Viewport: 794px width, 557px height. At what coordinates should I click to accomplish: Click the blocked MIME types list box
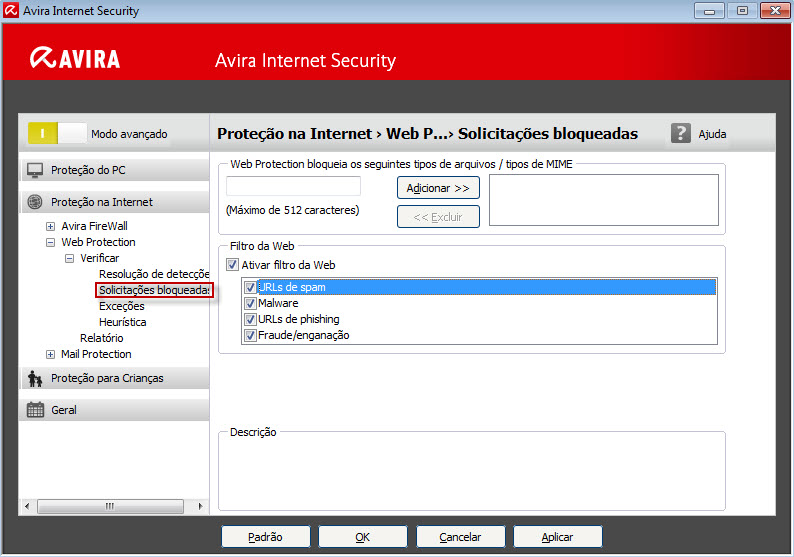tap(604, 200)
